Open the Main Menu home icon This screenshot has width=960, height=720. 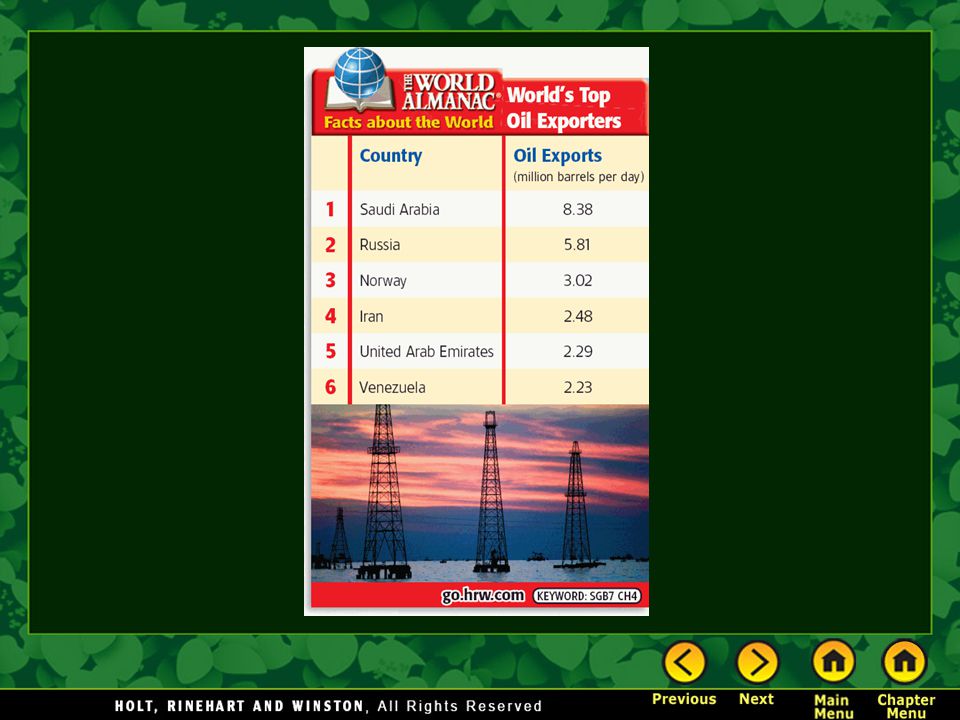point(833,662)
